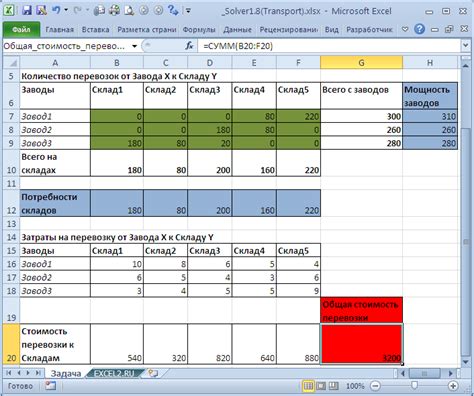The height and width of the screenshot is (396, 474).
Task: Switch to Page Break Preview button
Action: (334, 386)
